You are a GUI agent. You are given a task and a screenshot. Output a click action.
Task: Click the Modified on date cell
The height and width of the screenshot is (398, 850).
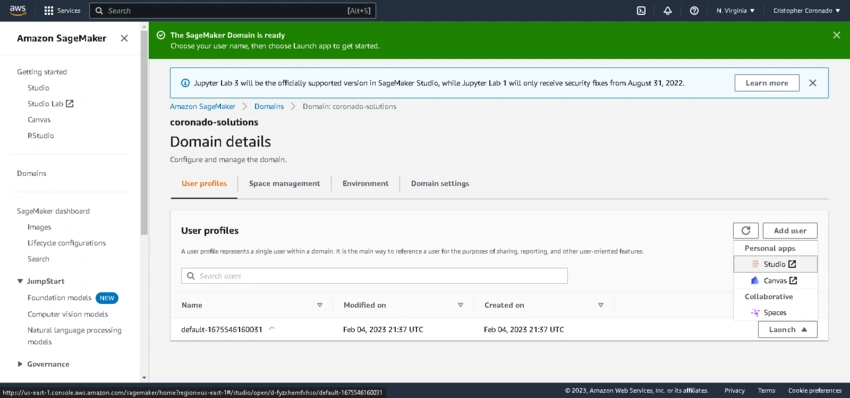coord(383,329)
